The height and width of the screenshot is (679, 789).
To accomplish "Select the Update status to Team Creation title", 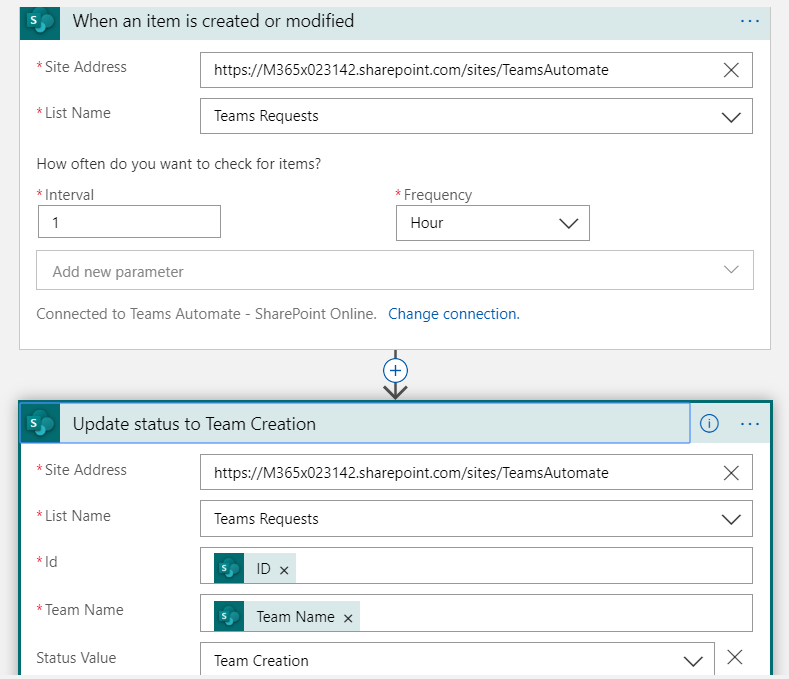I will [x=194, y=424].
